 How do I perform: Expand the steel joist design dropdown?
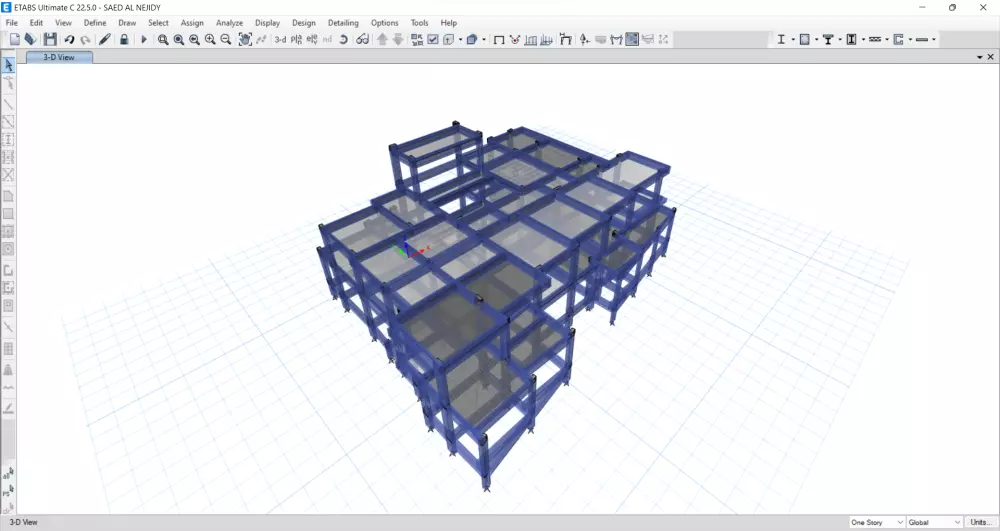(x=886, y=40)
